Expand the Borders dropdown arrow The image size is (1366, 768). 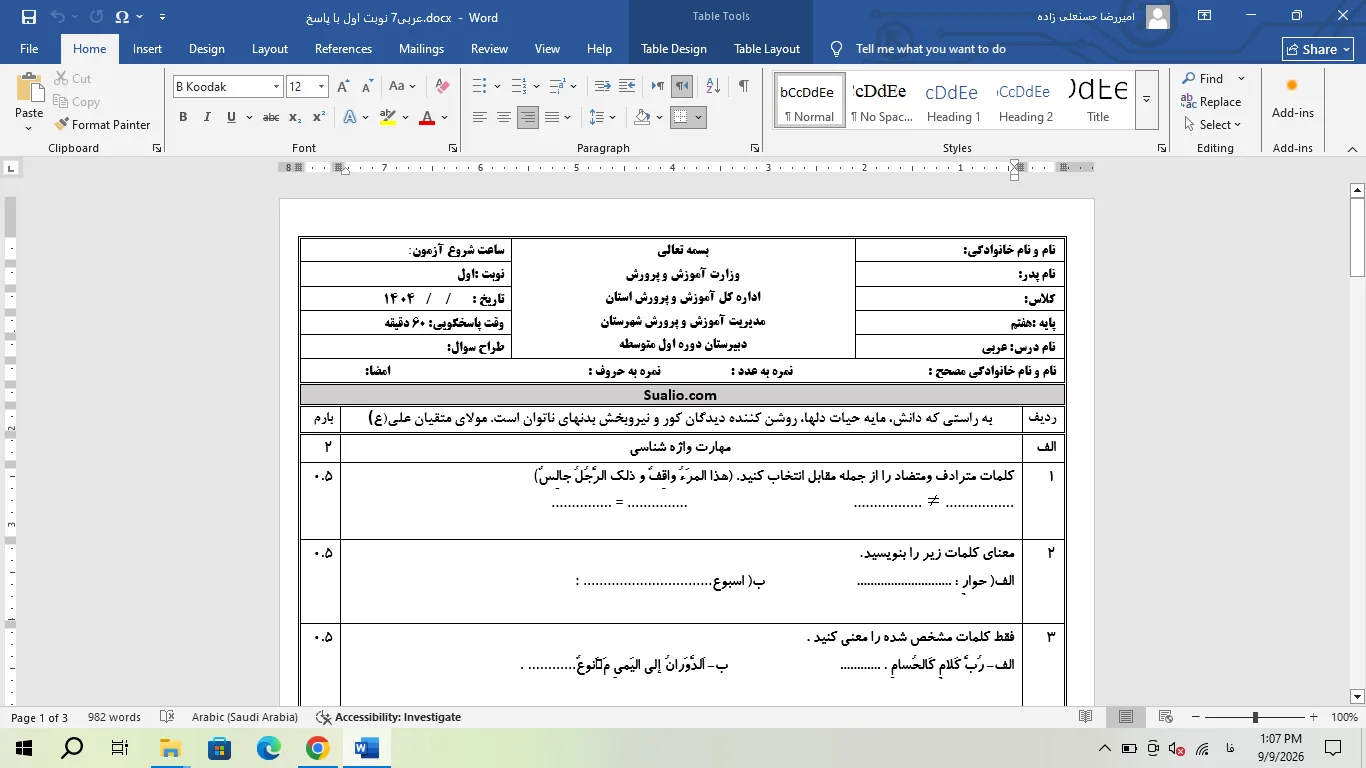(x=698, y=117)
